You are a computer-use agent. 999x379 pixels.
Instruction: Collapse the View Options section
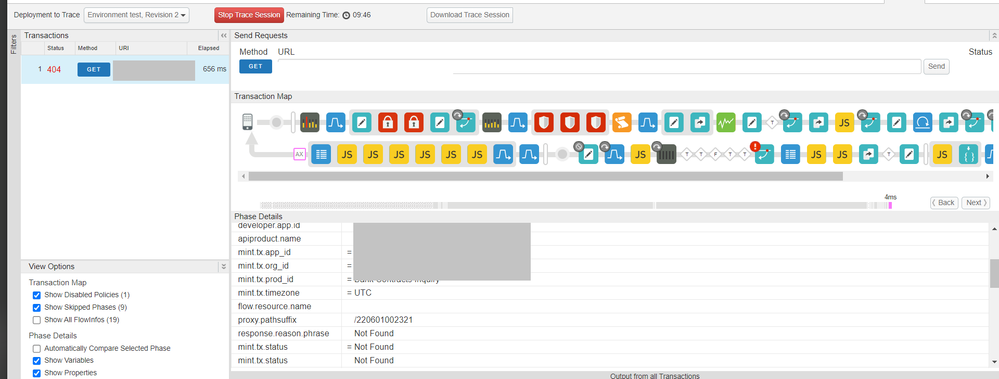pos(224,266)
